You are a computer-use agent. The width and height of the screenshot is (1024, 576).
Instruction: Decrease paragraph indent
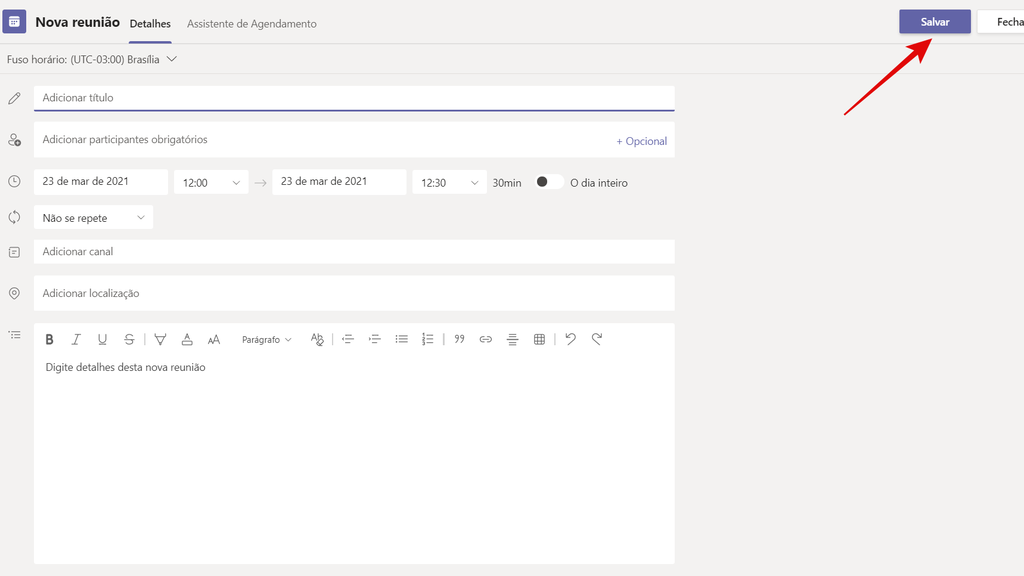(x=347, y=339)
